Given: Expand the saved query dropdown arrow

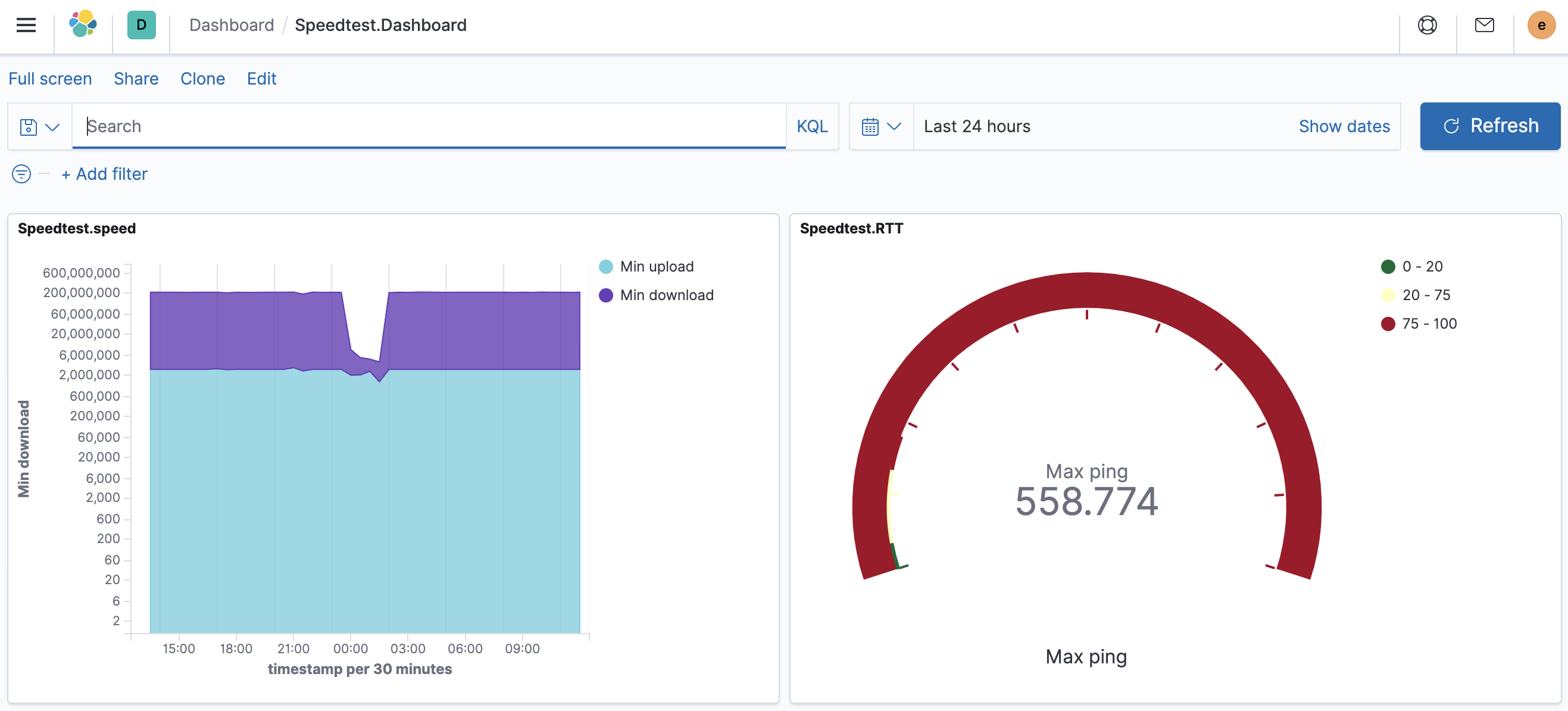Looking at the screenshot, I should point(53,126).
